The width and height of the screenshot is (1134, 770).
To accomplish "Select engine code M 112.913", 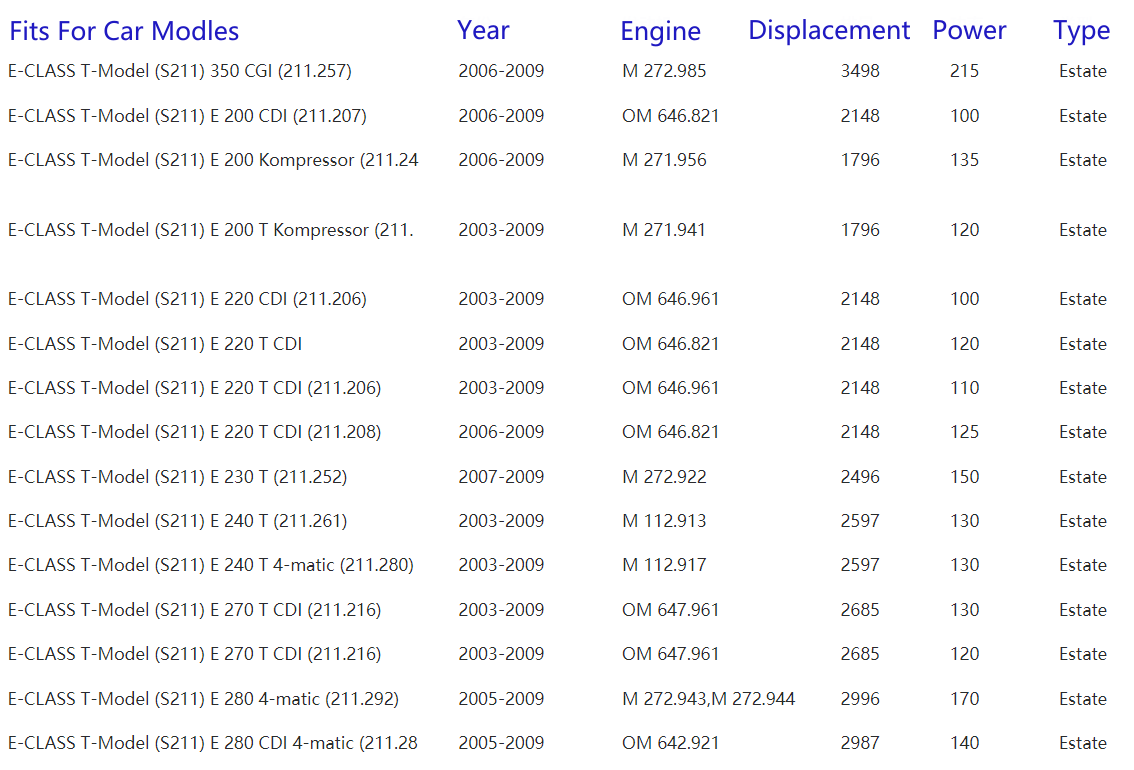I will point(664,521).
